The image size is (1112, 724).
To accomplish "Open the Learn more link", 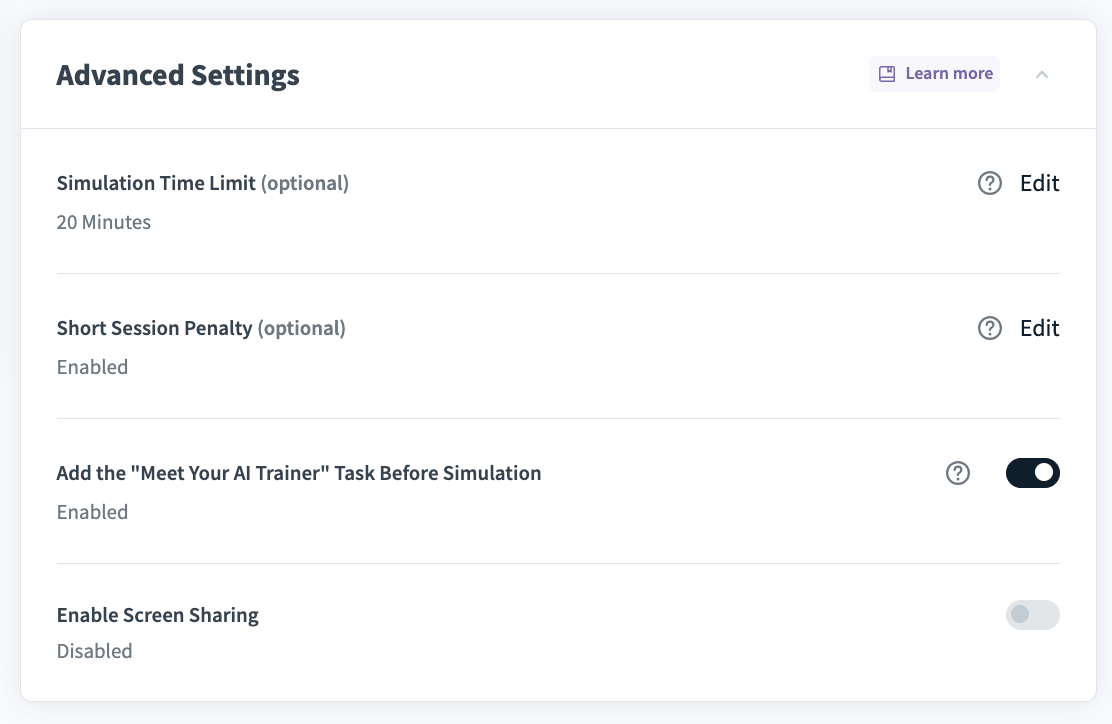I will pyautogui.click(x=948, y=74).
